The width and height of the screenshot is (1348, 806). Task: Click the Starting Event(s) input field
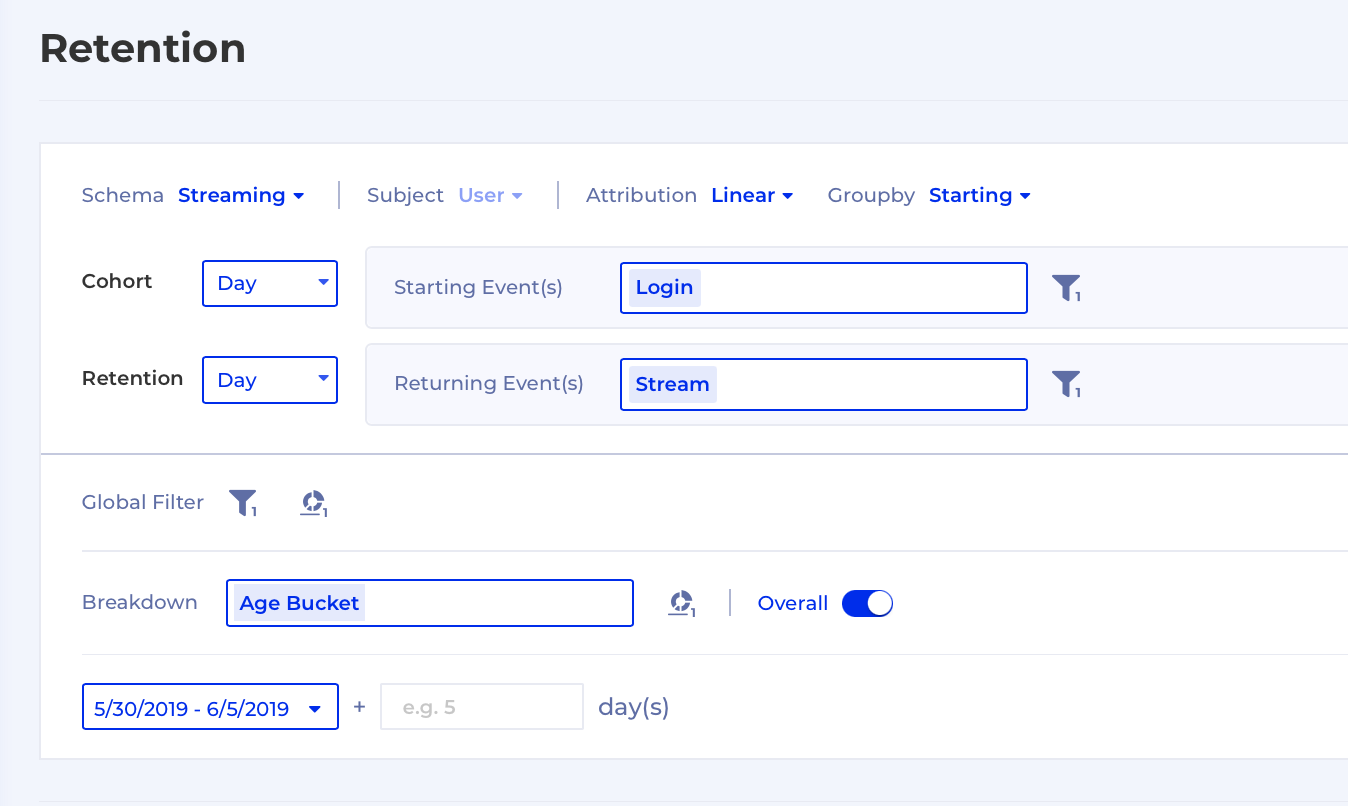click(x=824, y=288)
